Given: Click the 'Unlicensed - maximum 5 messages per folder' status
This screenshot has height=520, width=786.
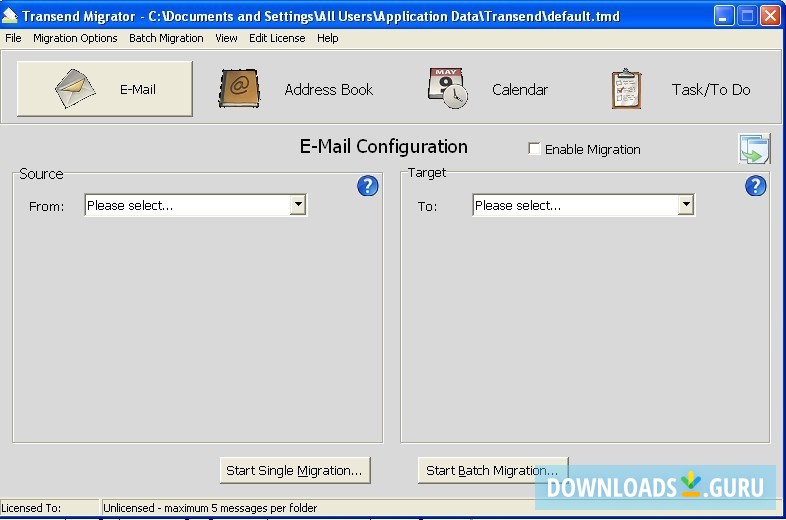Looking at the screenshot, I should click(210, 508).
